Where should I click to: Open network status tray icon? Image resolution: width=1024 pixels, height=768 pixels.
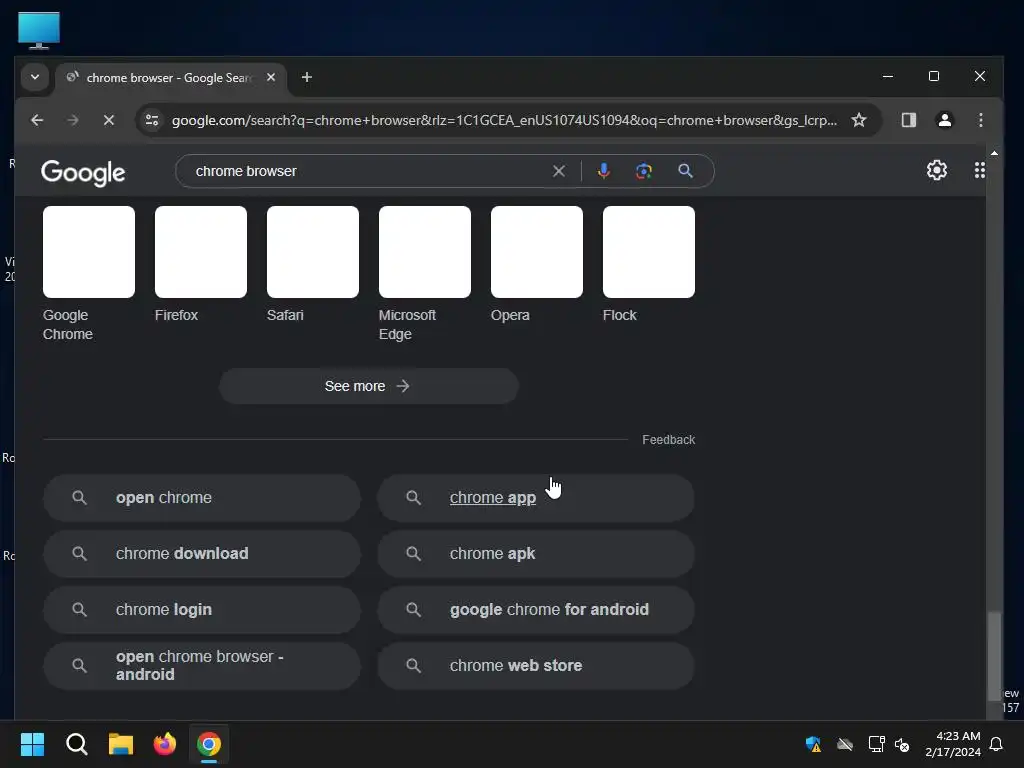(876, 744)
